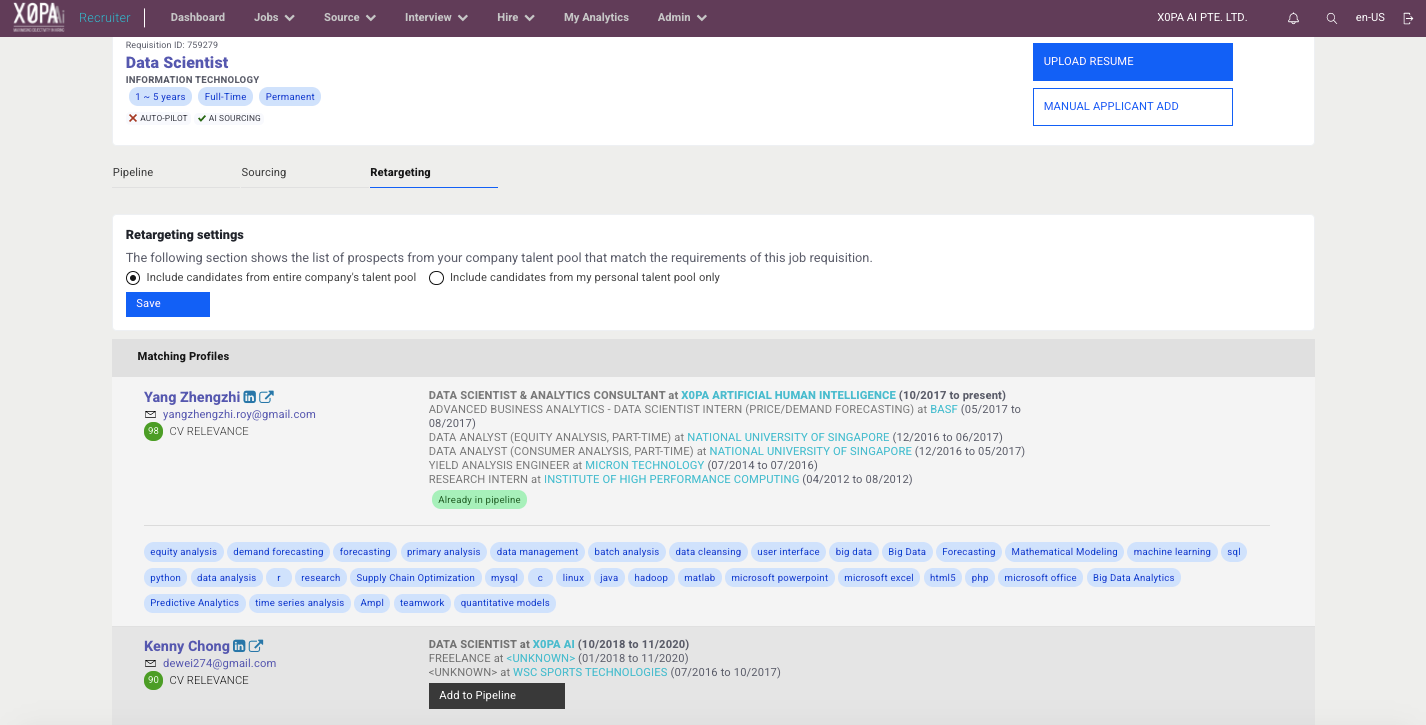
Task: Expand the Interview dropdown menu
Action: [x=437, y=18]
